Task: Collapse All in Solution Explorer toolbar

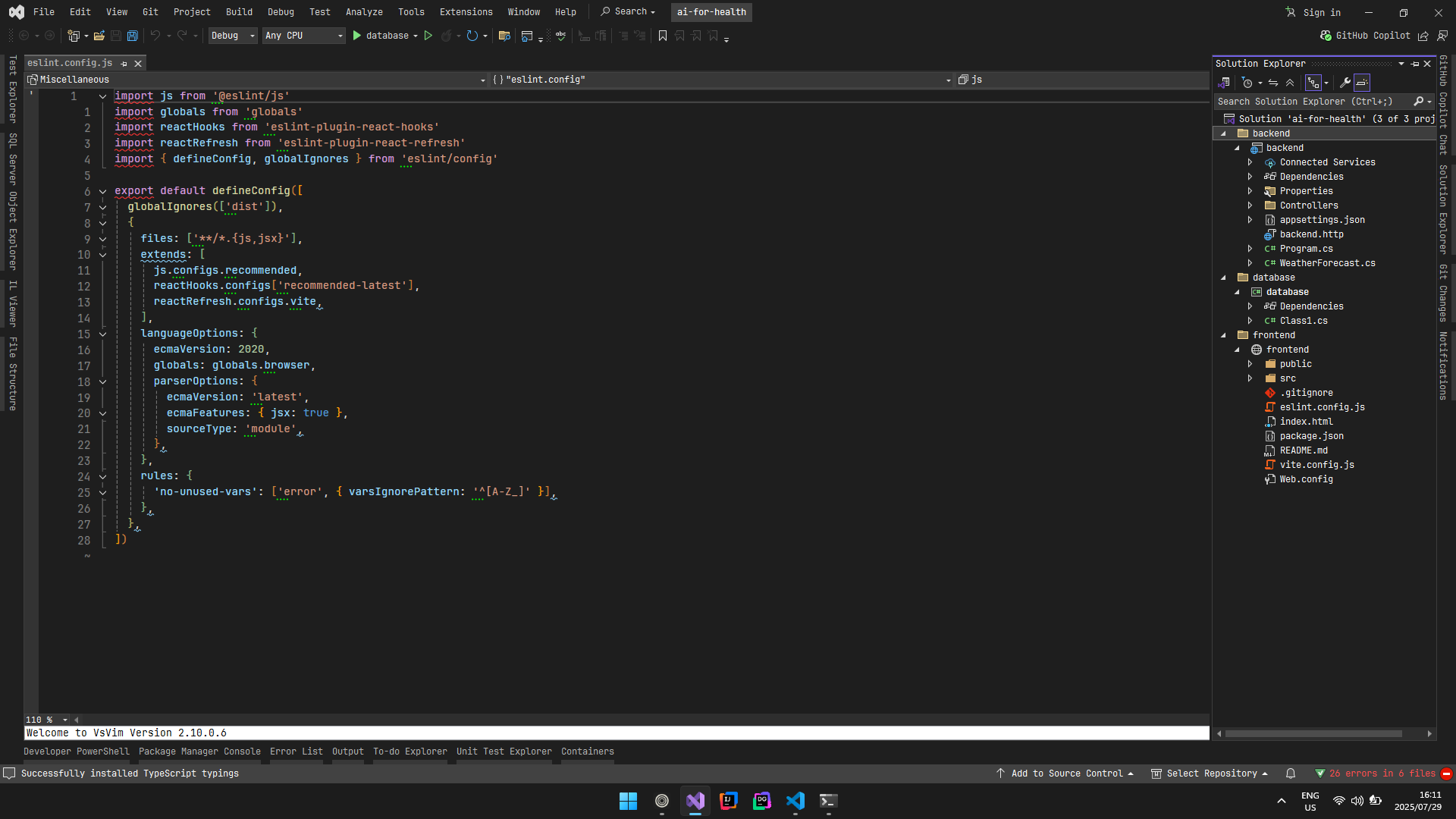Action: (1290, 83)
